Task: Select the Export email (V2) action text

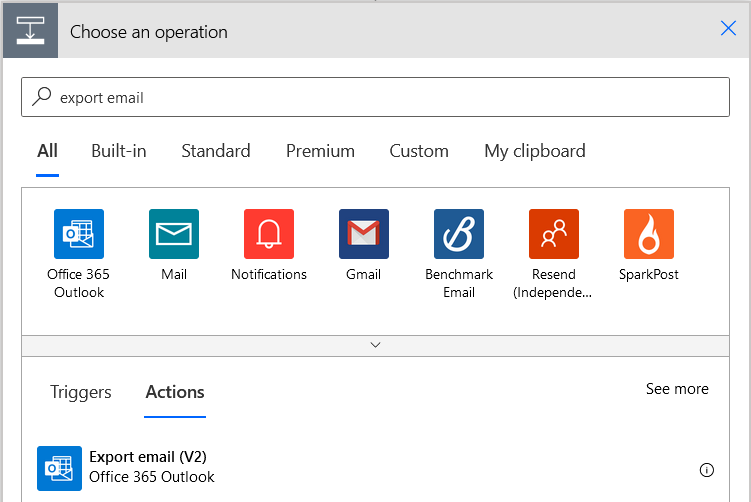Action: tap(148, 456)
